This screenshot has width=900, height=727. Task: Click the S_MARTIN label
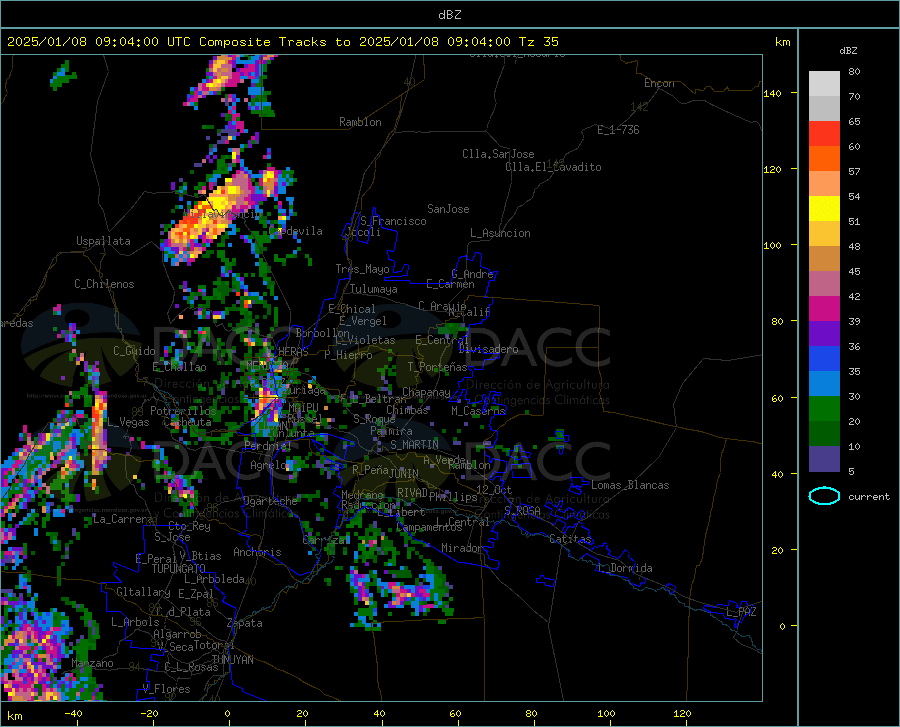(x=414, y=445)
